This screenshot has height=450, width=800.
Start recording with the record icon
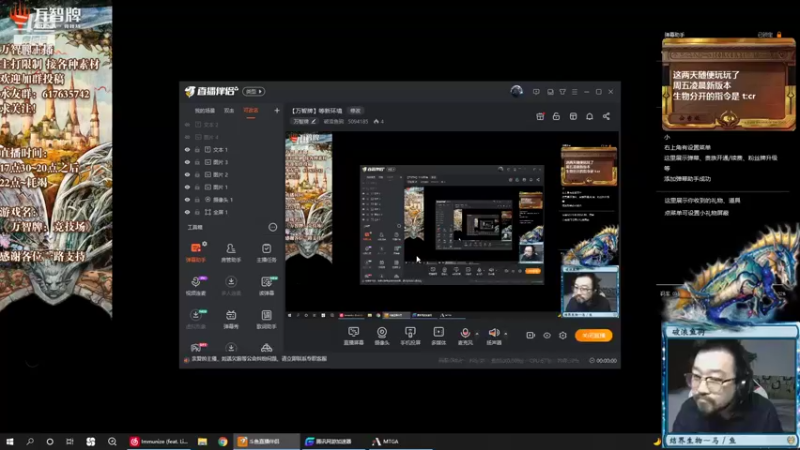[x=530, y=335]
